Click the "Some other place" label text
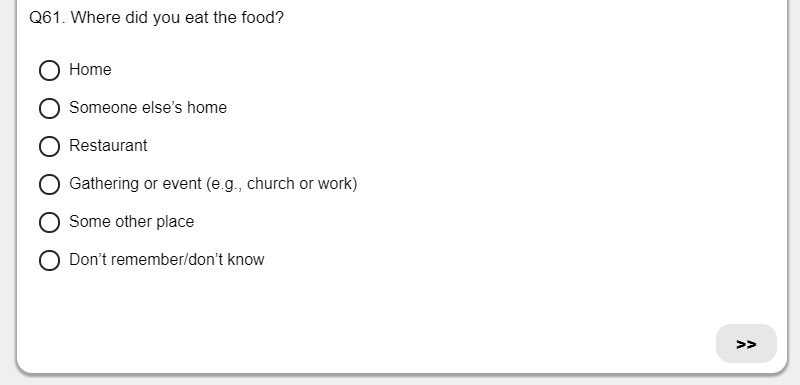800x385 pixels. coord(132,222)
